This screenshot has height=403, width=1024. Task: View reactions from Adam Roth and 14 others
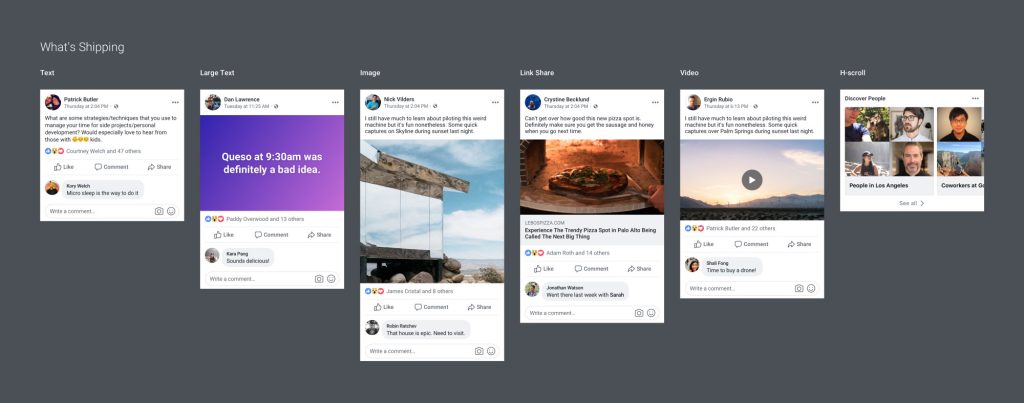[568, 253]
